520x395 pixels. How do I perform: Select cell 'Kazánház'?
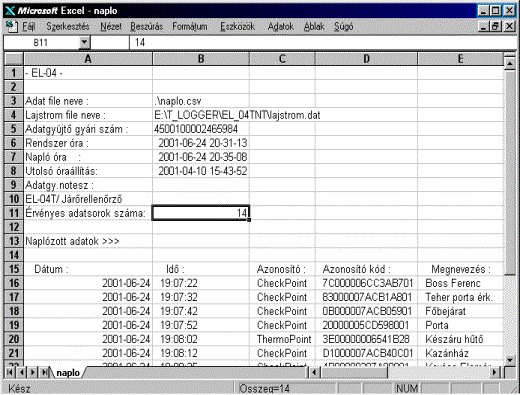tap(460, 353)
